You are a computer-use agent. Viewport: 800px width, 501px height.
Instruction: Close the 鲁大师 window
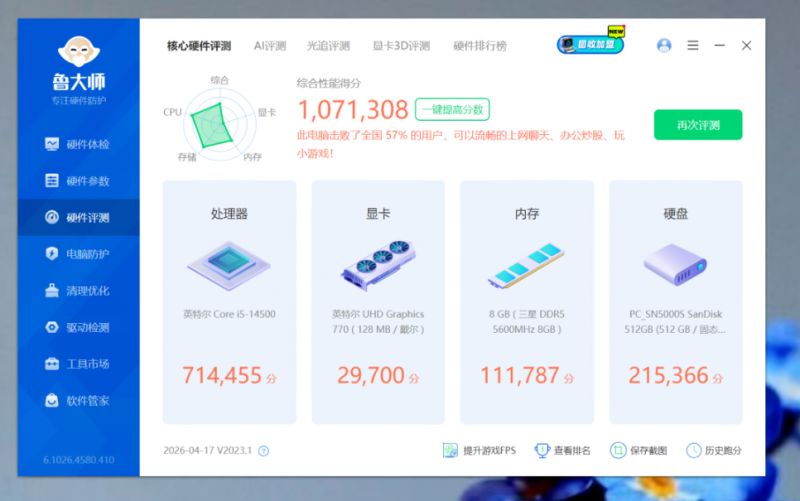point(746,45)
